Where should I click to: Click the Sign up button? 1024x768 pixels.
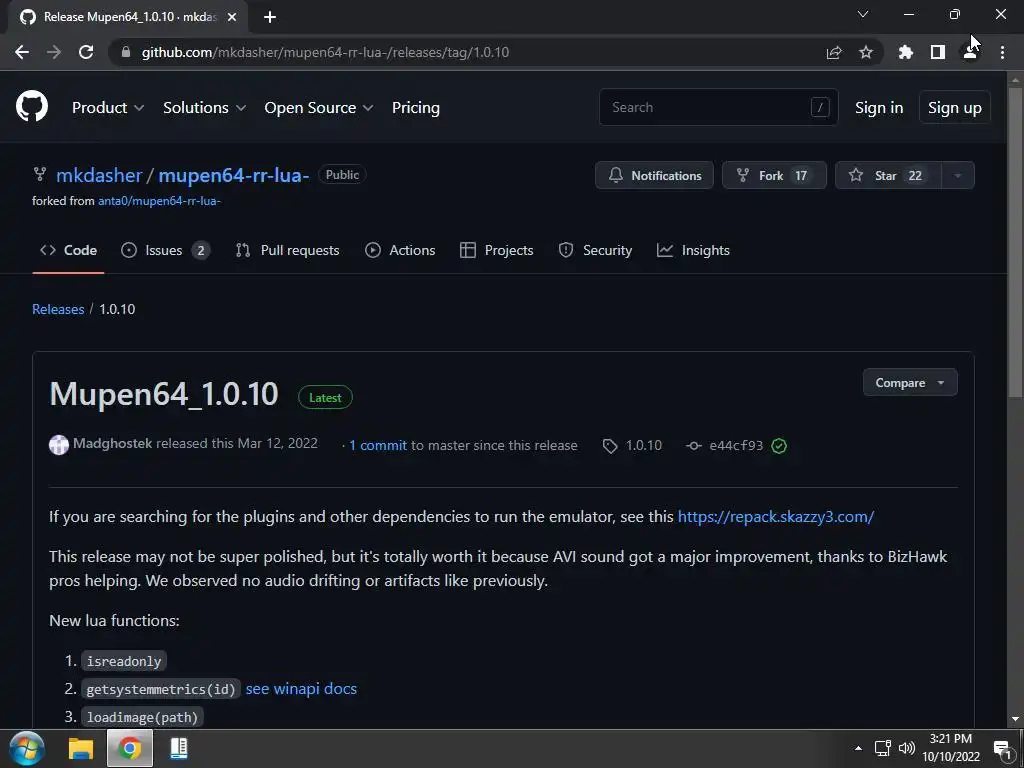[955, 107]
